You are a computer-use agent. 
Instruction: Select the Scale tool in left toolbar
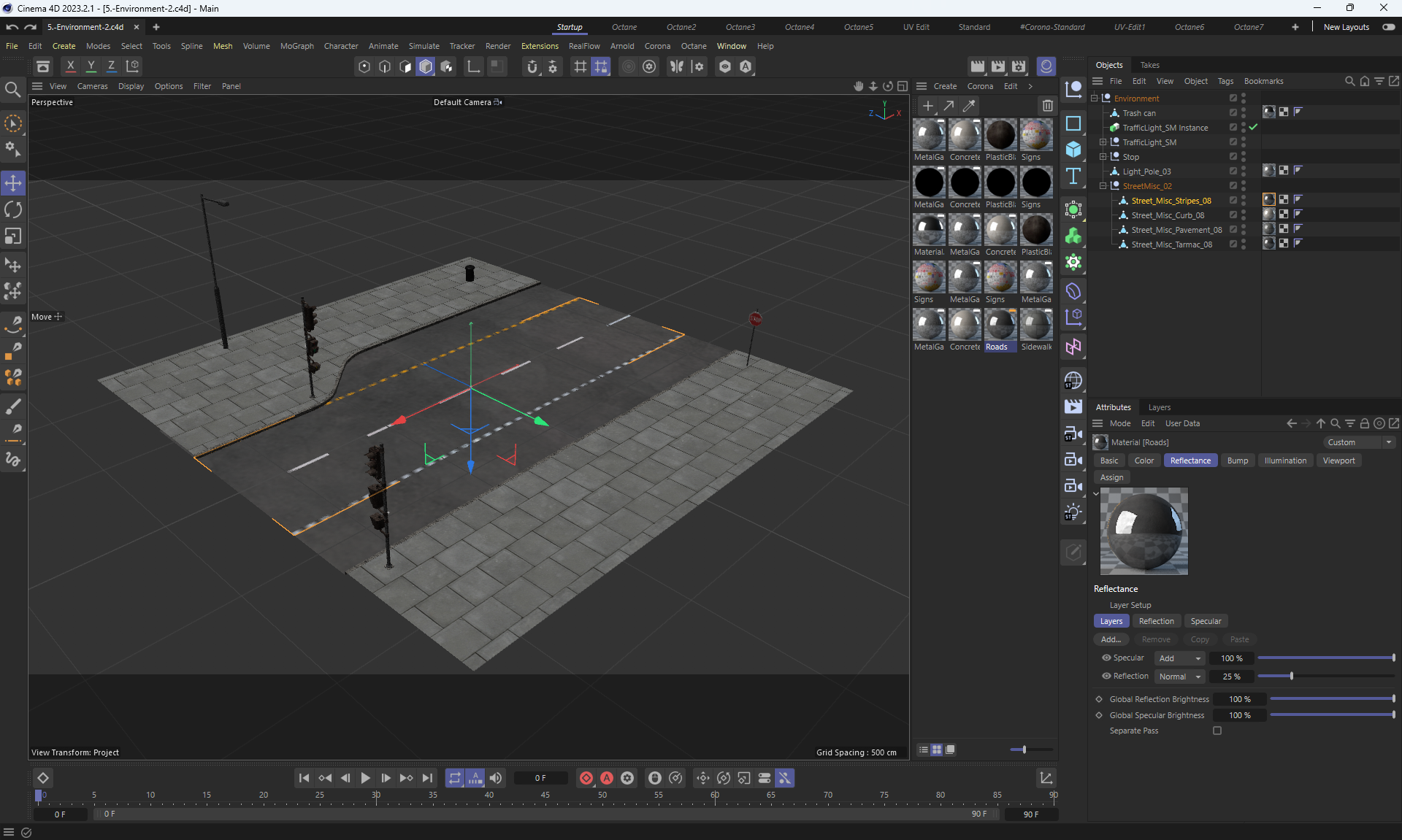tap(13, 236)
